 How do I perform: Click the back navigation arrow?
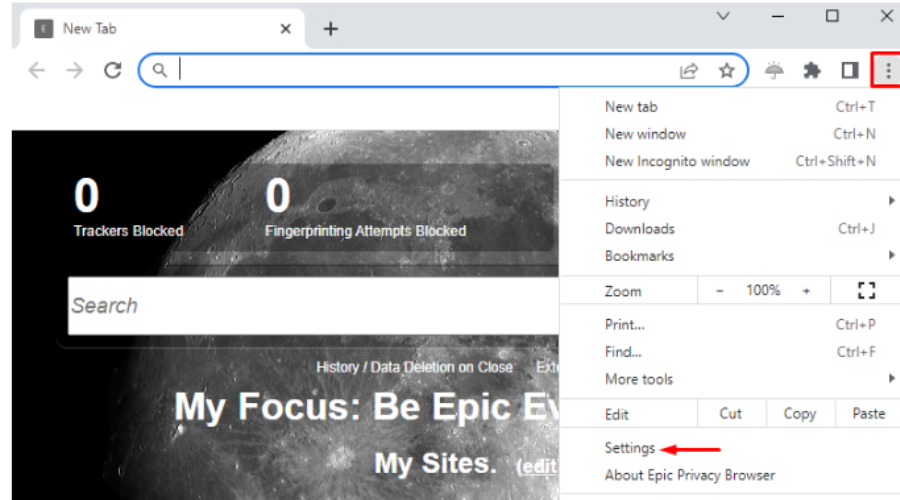point(37,70)
